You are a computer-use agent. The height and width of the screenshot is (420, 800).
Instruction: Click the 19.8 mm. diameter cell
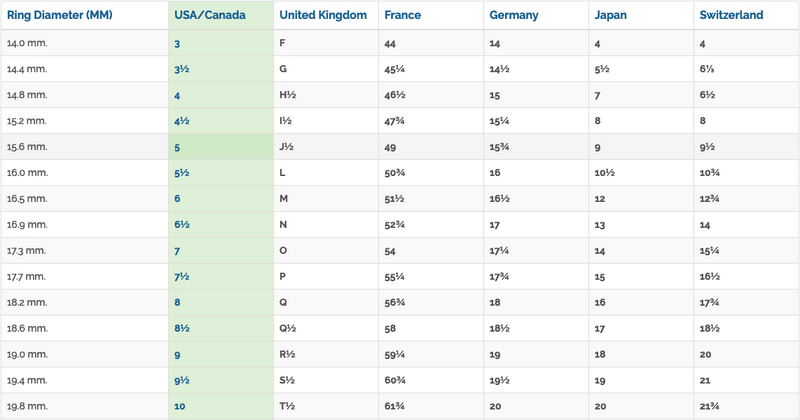point(26,407)
